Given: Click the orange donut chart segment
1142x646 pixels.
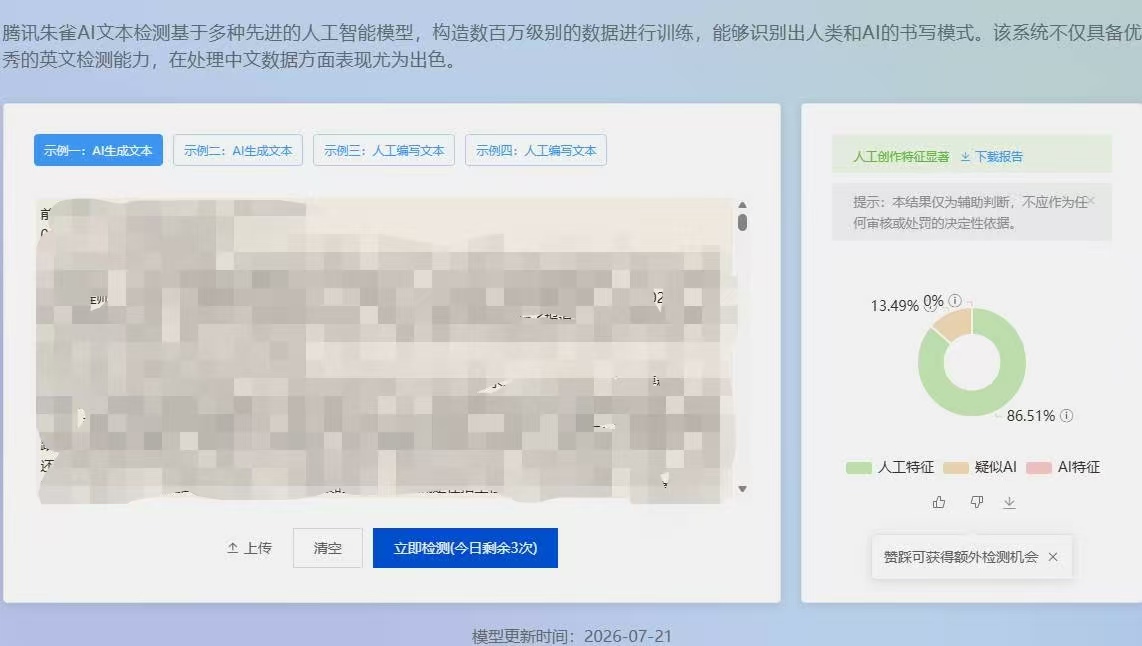Looking at the screenshot, I should (954, 323).
